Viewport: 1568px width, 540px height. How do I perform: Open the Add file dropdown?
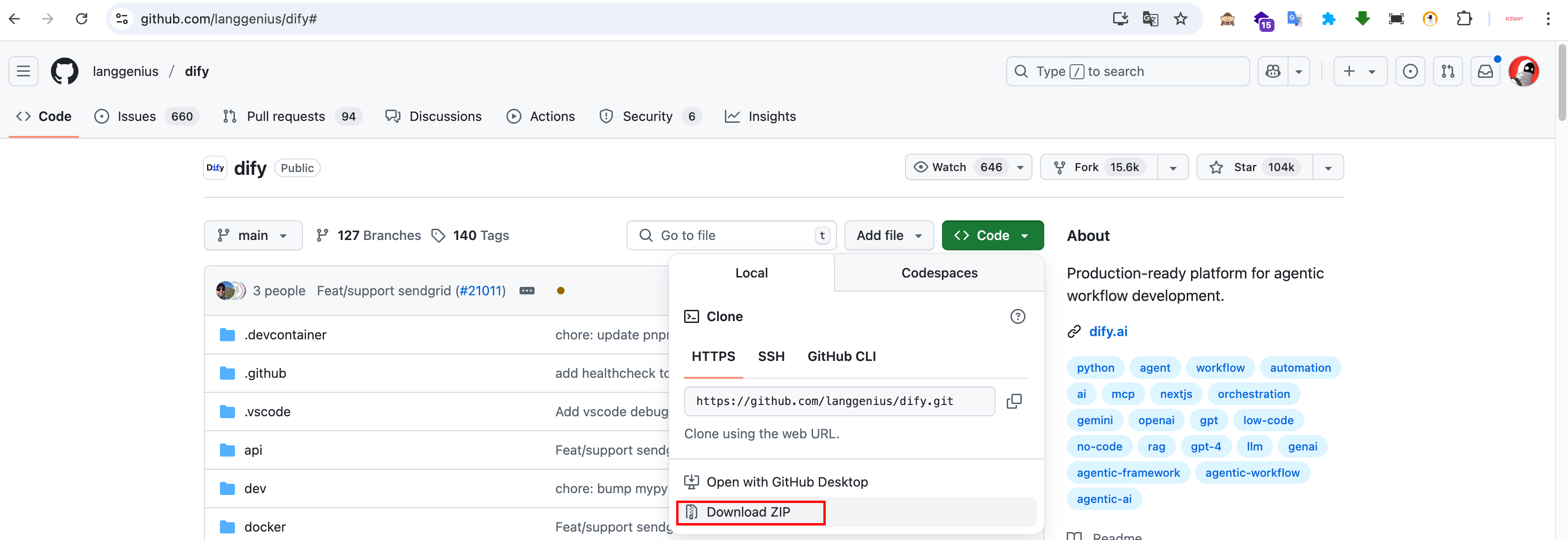[x=889, y=236]
